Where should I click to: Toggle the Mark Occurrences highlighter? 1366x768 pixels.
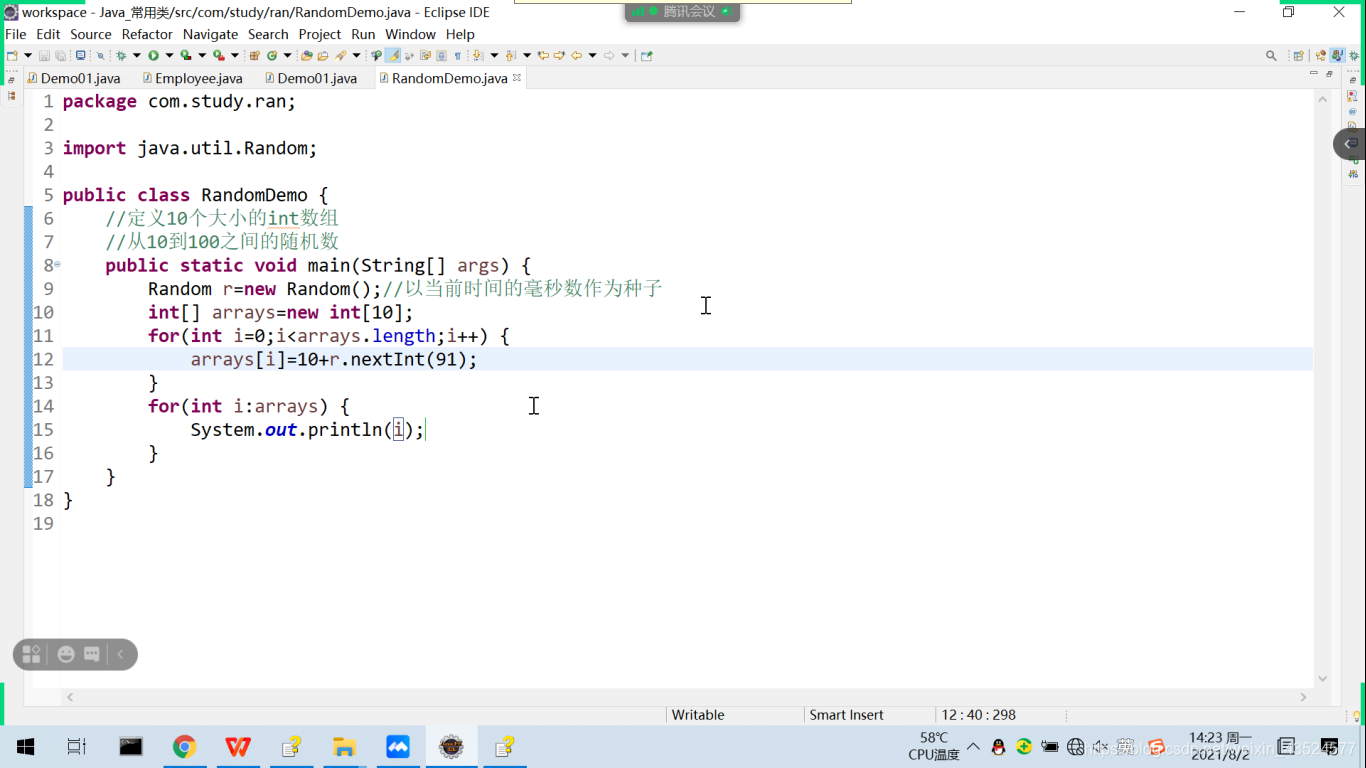(393, 55)
